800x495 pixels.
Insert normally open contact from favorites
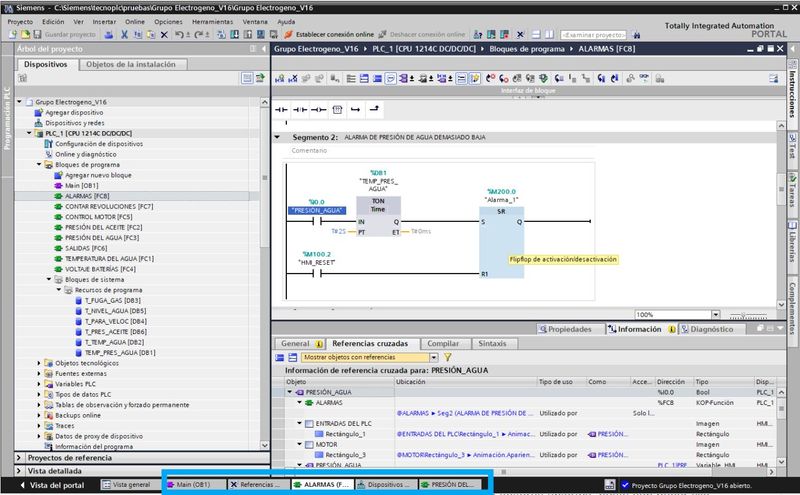pyautogui.click(x=281, y=110)
